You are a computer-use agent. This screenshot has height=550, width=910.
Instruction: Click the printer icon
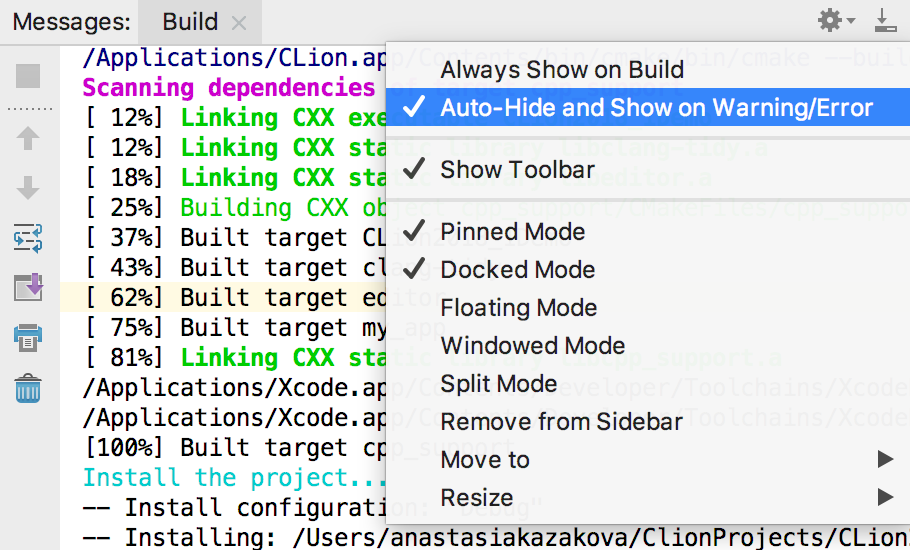click(x=28, y=338)
